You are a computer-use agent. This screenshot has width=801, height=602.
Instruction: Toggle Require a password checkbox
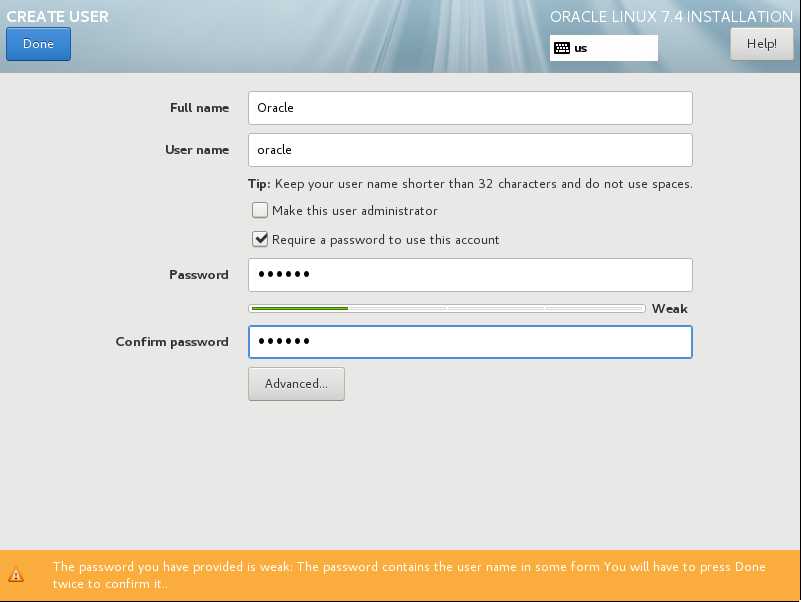(x=260, y=239)
